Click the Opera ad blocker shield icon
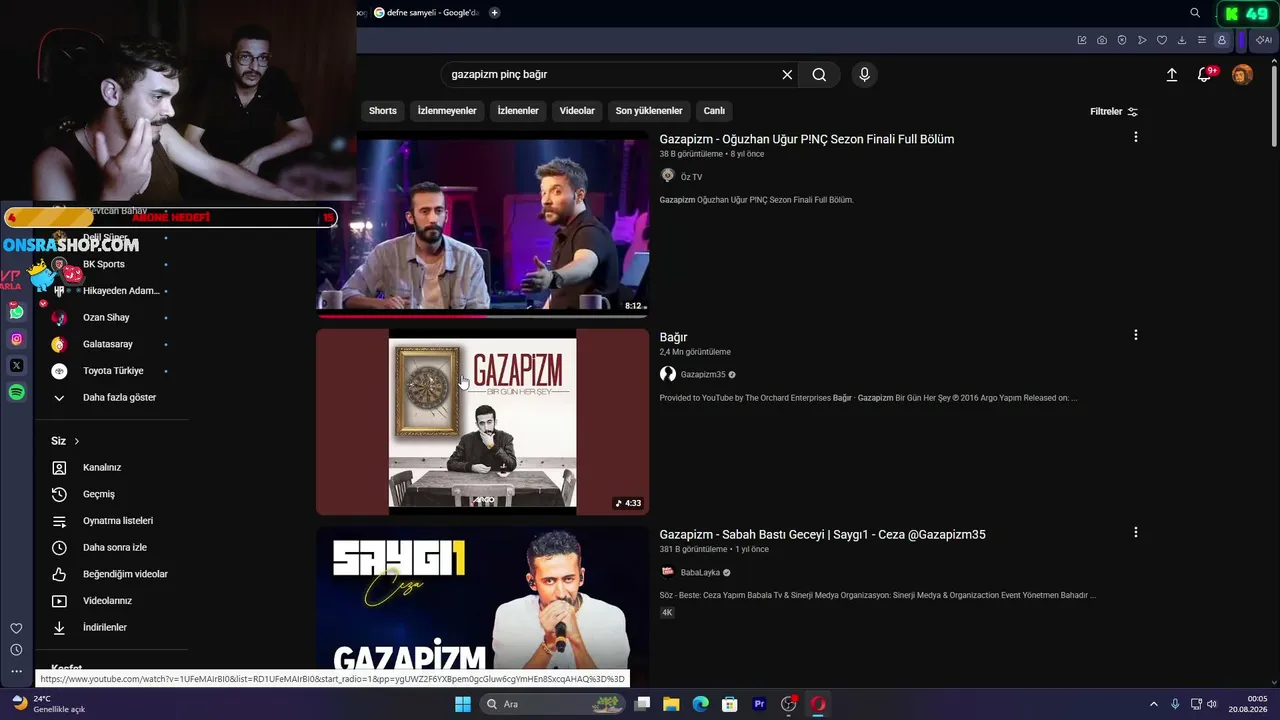1280x720 pixels. coord(1122,40)
